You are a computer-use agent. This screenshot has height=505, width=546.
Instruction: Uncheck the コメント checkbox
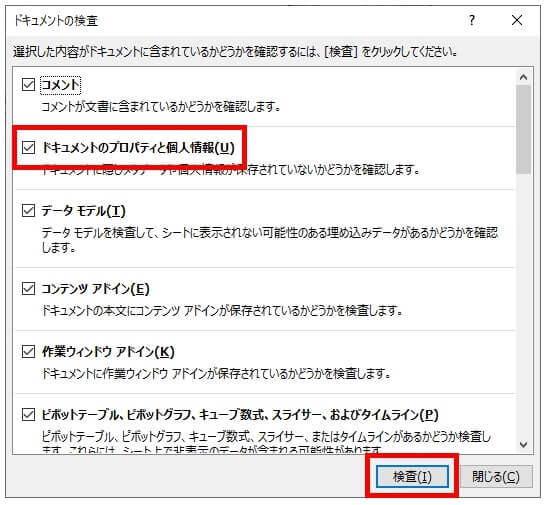pyautogui.click(x=28, y=85)
